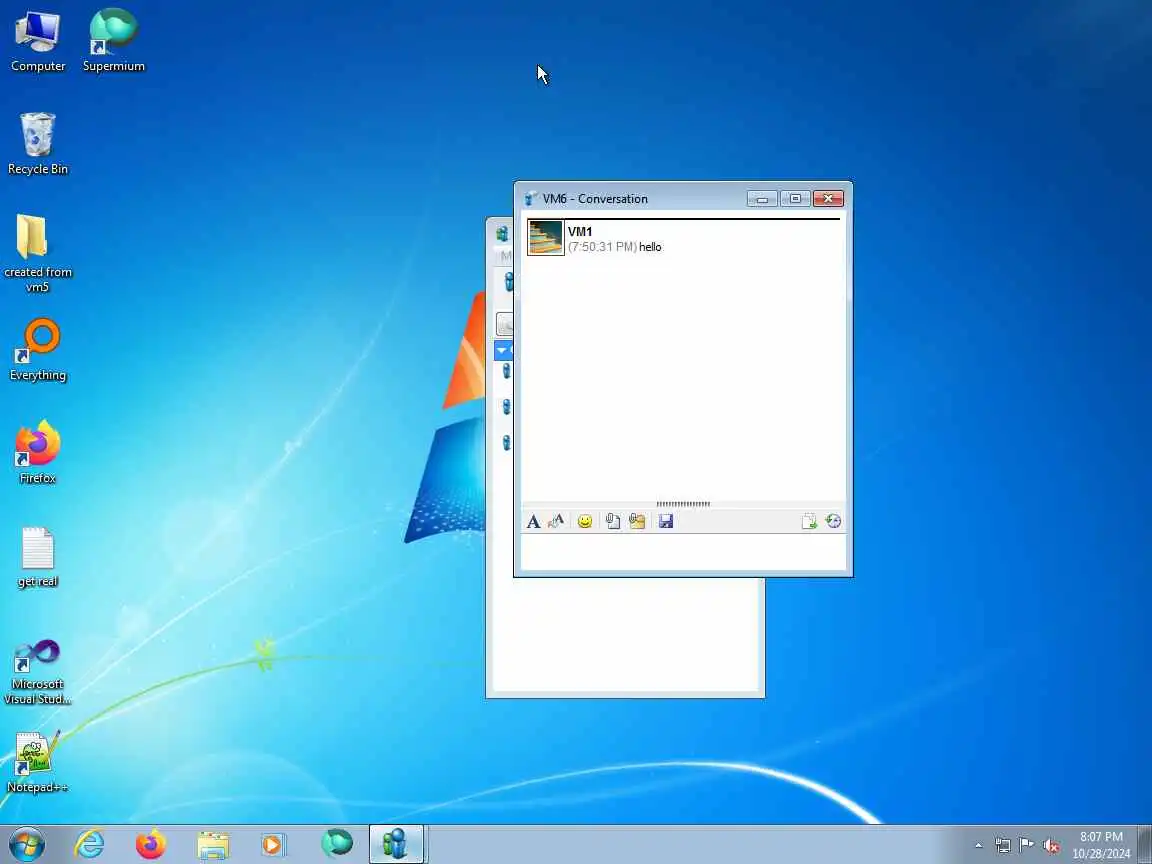Minimize the VM6 Conversation window
Viewport: 1152px width, 864px height.
point(762,199)
